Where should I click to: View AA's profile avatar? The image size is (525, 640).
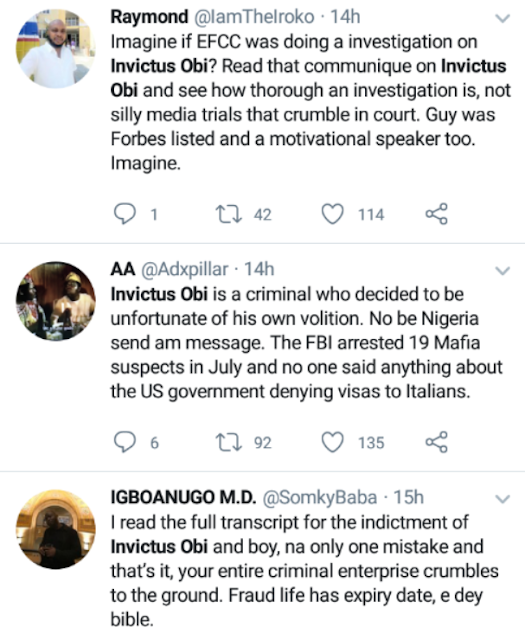pyautogui.click(x=56, y=301)
